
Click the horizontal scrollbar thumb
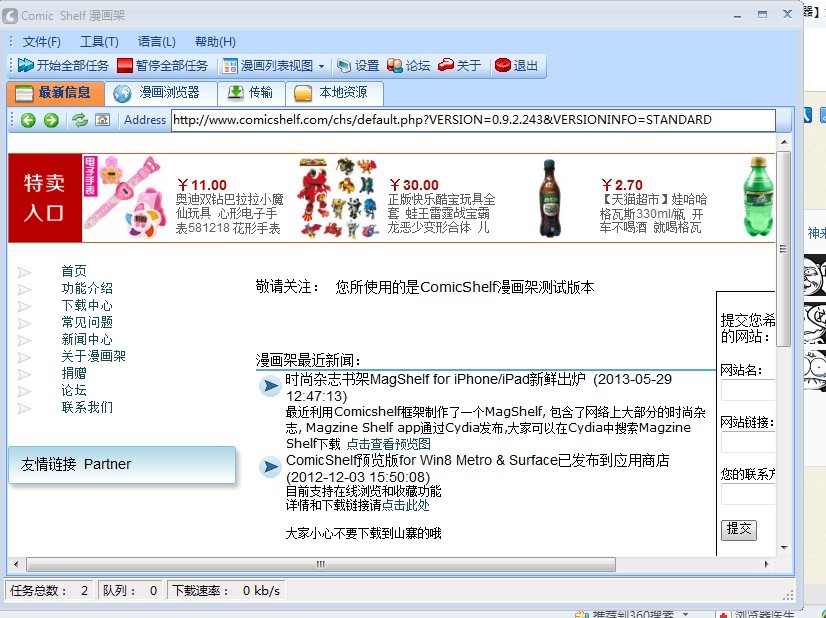tap(321, 564)
